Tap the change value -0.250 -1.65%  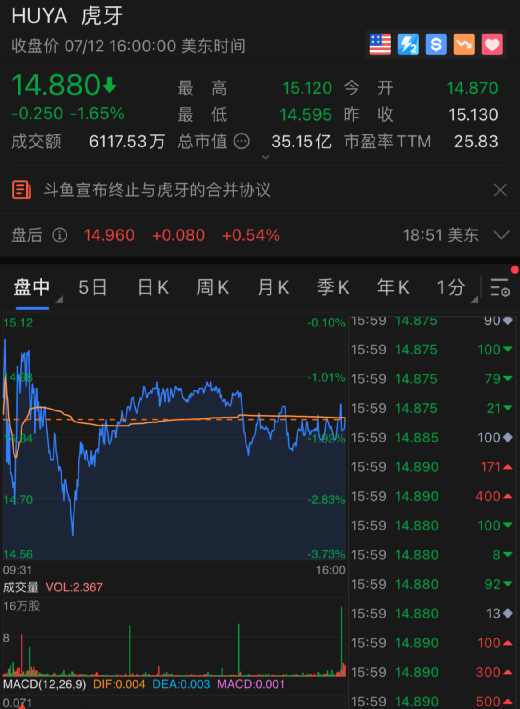(68, 113)
